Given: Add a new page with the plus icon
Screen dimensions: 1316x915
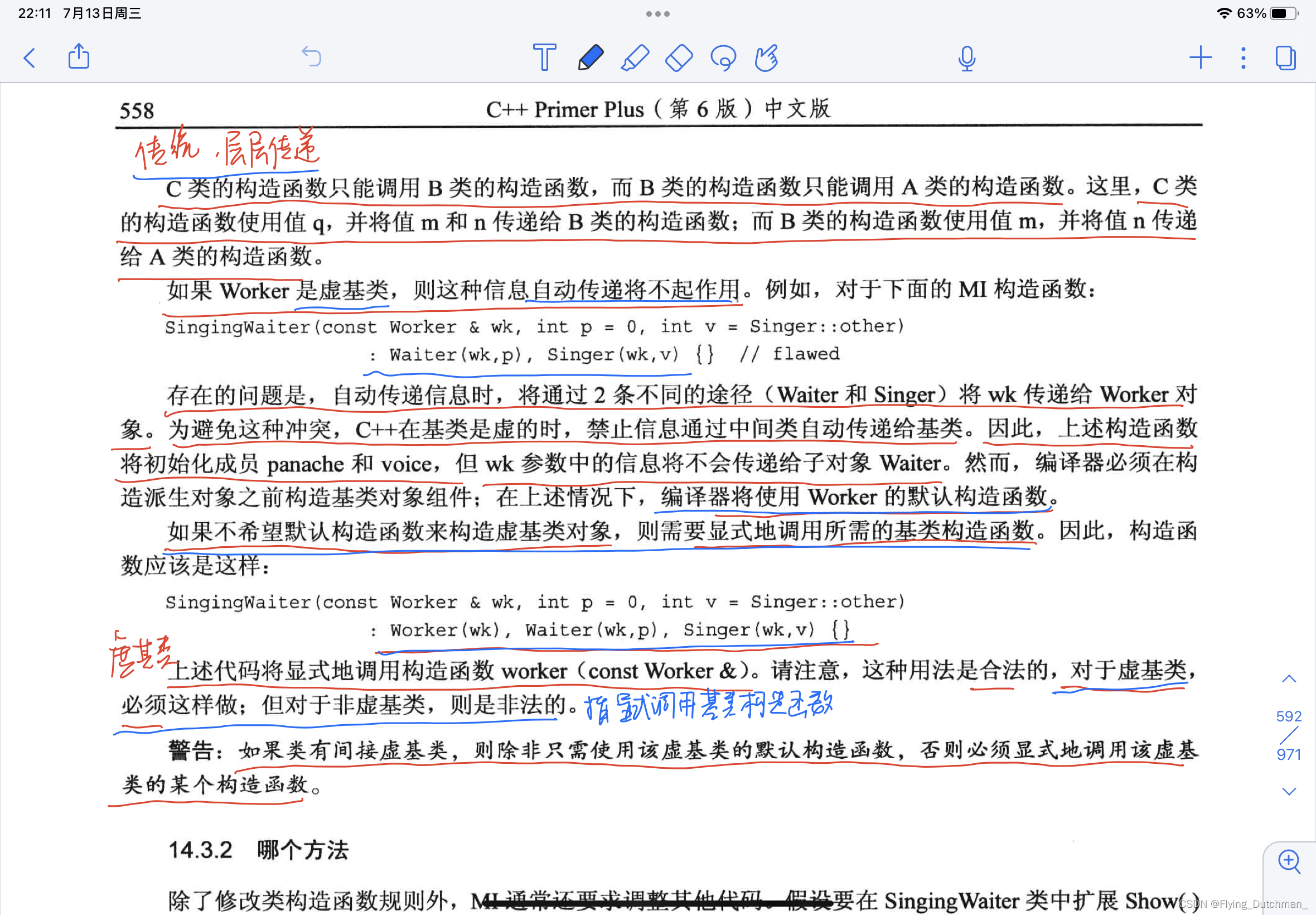Looking at the screenshot, I should tap(1200, 58).
